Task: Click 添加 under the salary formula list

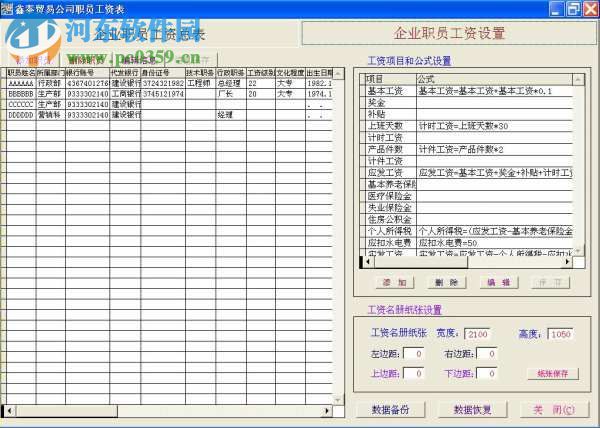Action: 395,283
